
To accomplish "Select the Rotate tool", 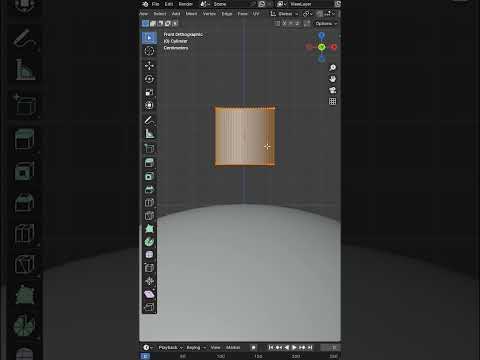I will [x=149, y=79].
